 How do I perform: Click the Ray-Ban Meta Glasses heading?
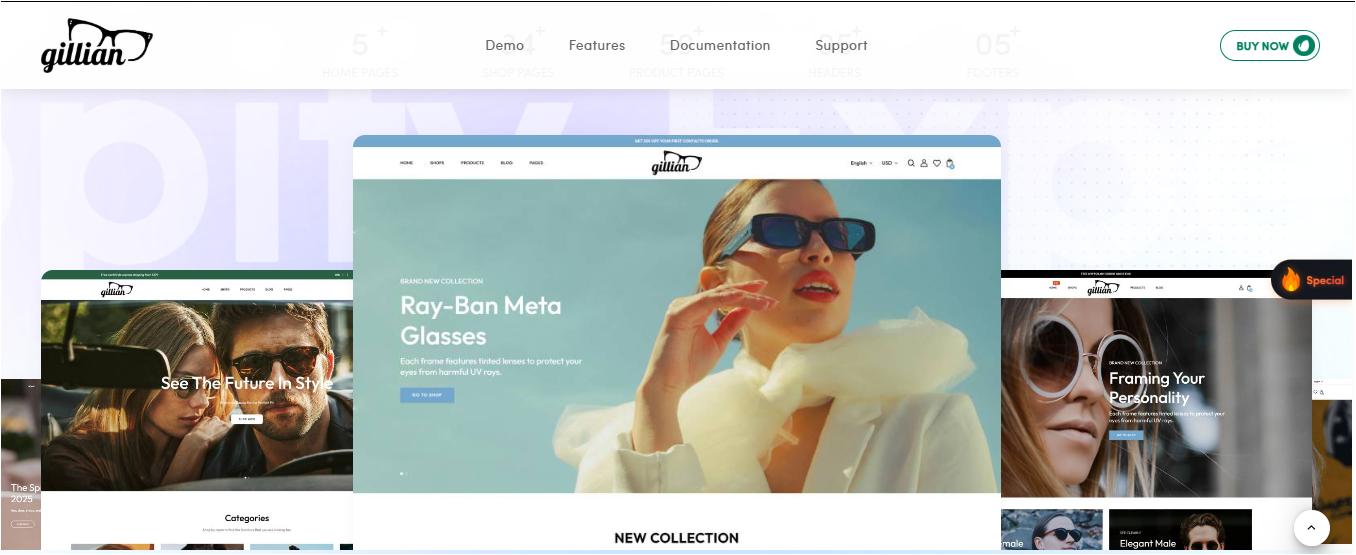(x=481, y=320)
